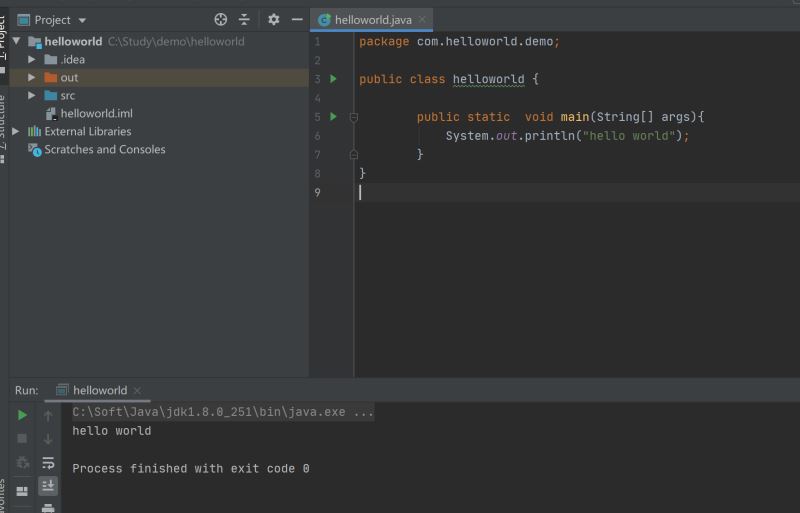Expand the src folder
Image resolution: width=800 pixels, height=513 pixels.
pyautogui.click(x=32, y=96)
